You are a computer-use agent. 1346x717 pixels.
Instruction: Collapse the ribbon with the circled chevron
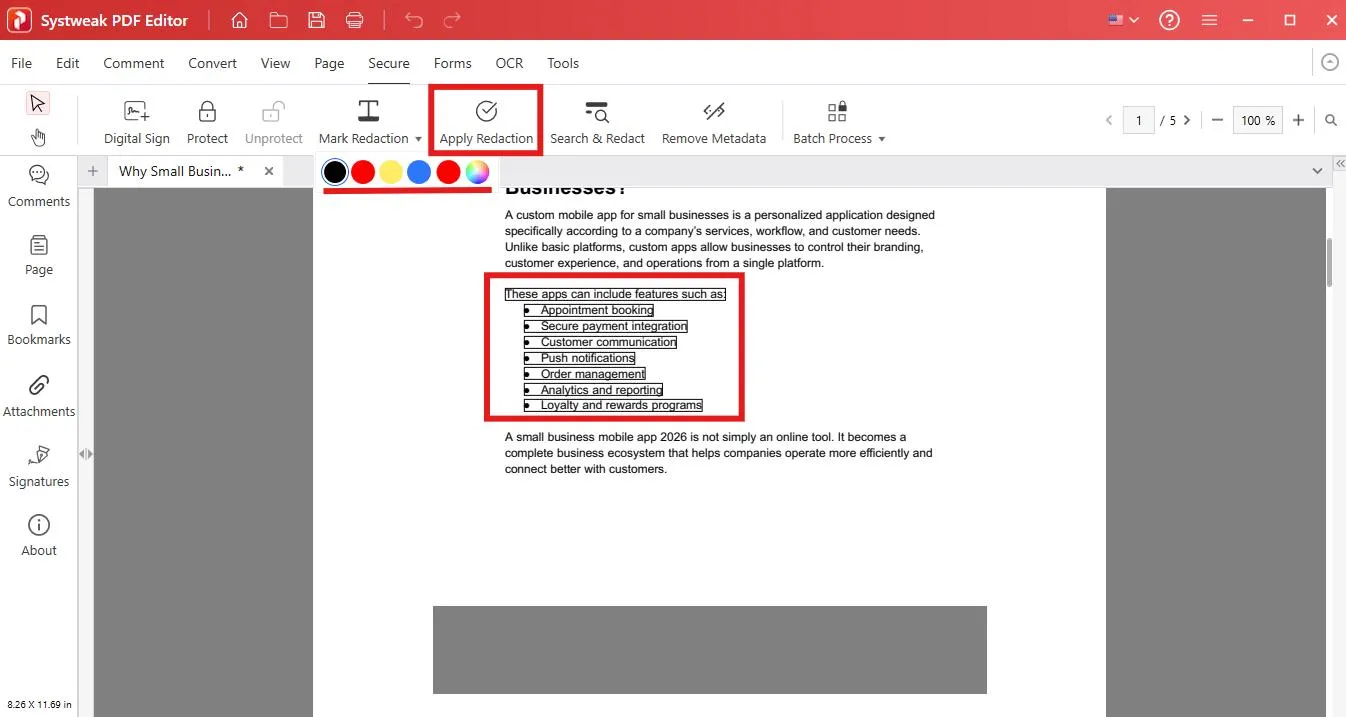coord(1329,62)
